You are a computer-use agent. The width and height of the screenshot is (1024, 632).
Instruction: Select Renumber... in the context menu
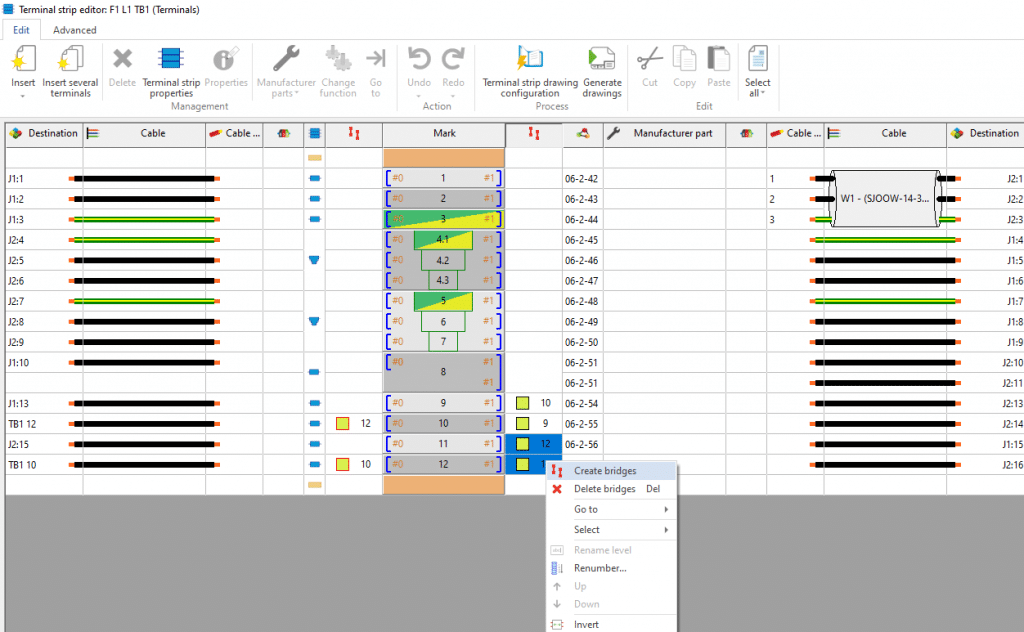(x=600, y=568)
